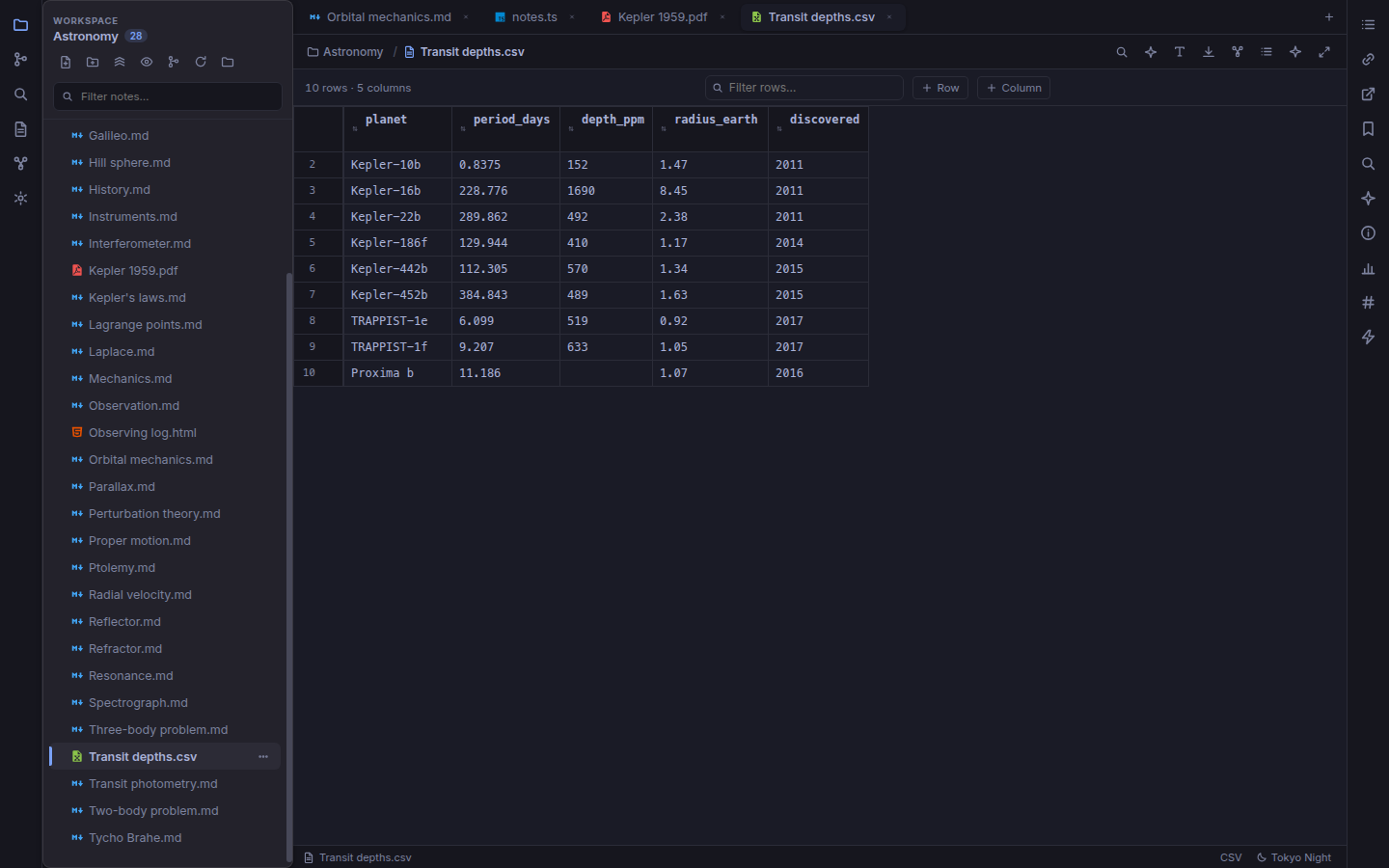Click the text formatting T icon
Screen dimensions: 1389x868
(x=1180, y=52)
